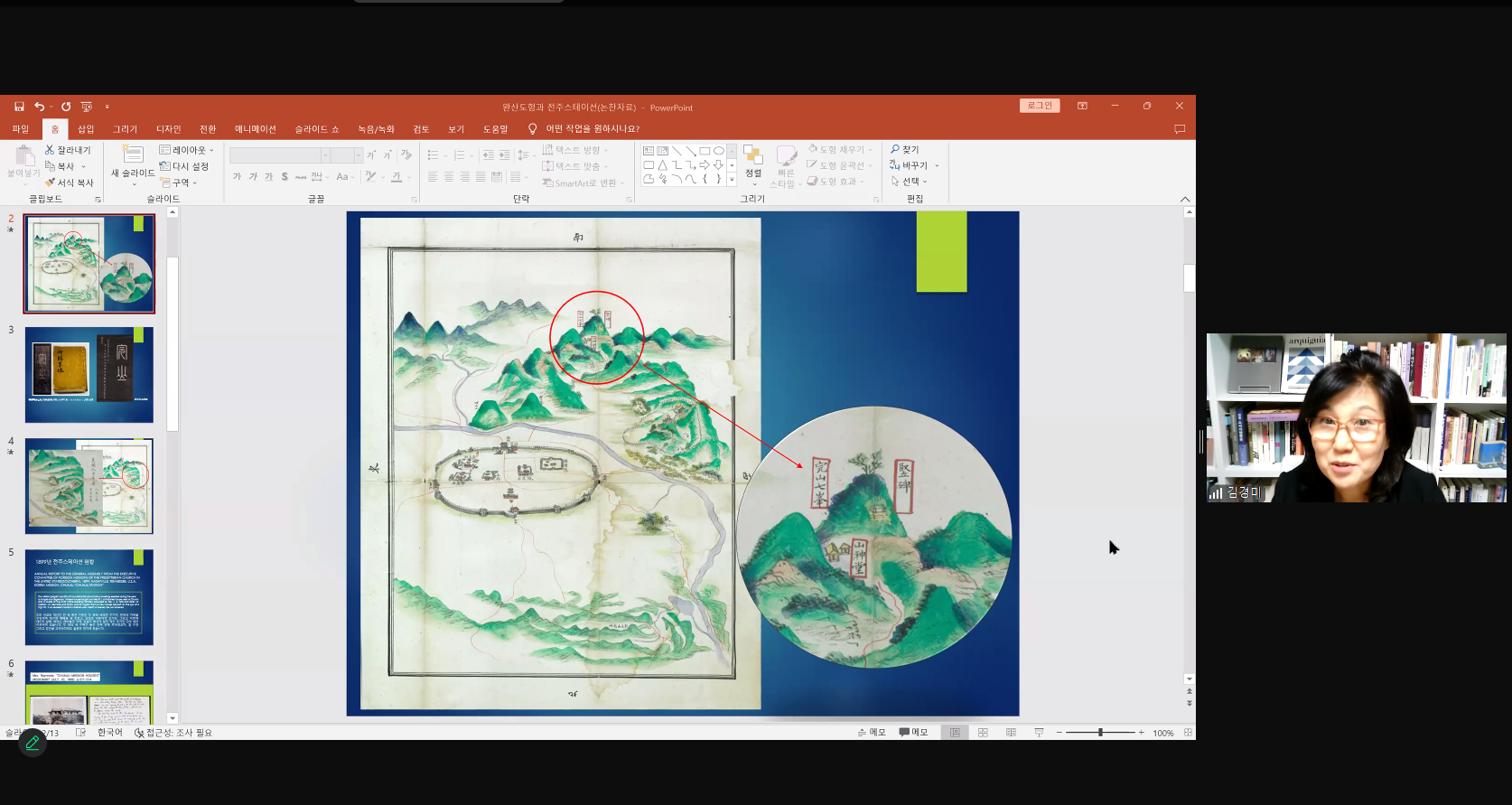1512x805 pixels.
Task: Open the Change Case (Aa) dropdown
Action: (345, 177)
